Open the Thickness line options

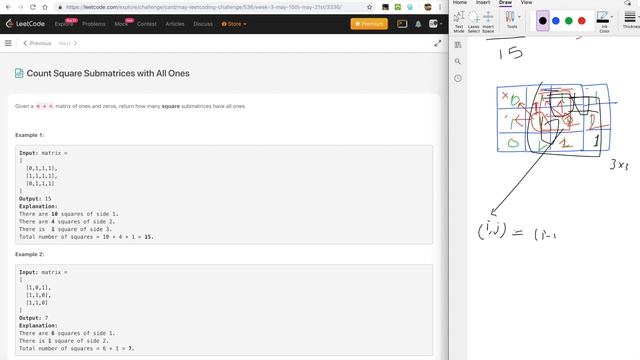point(630,20)
